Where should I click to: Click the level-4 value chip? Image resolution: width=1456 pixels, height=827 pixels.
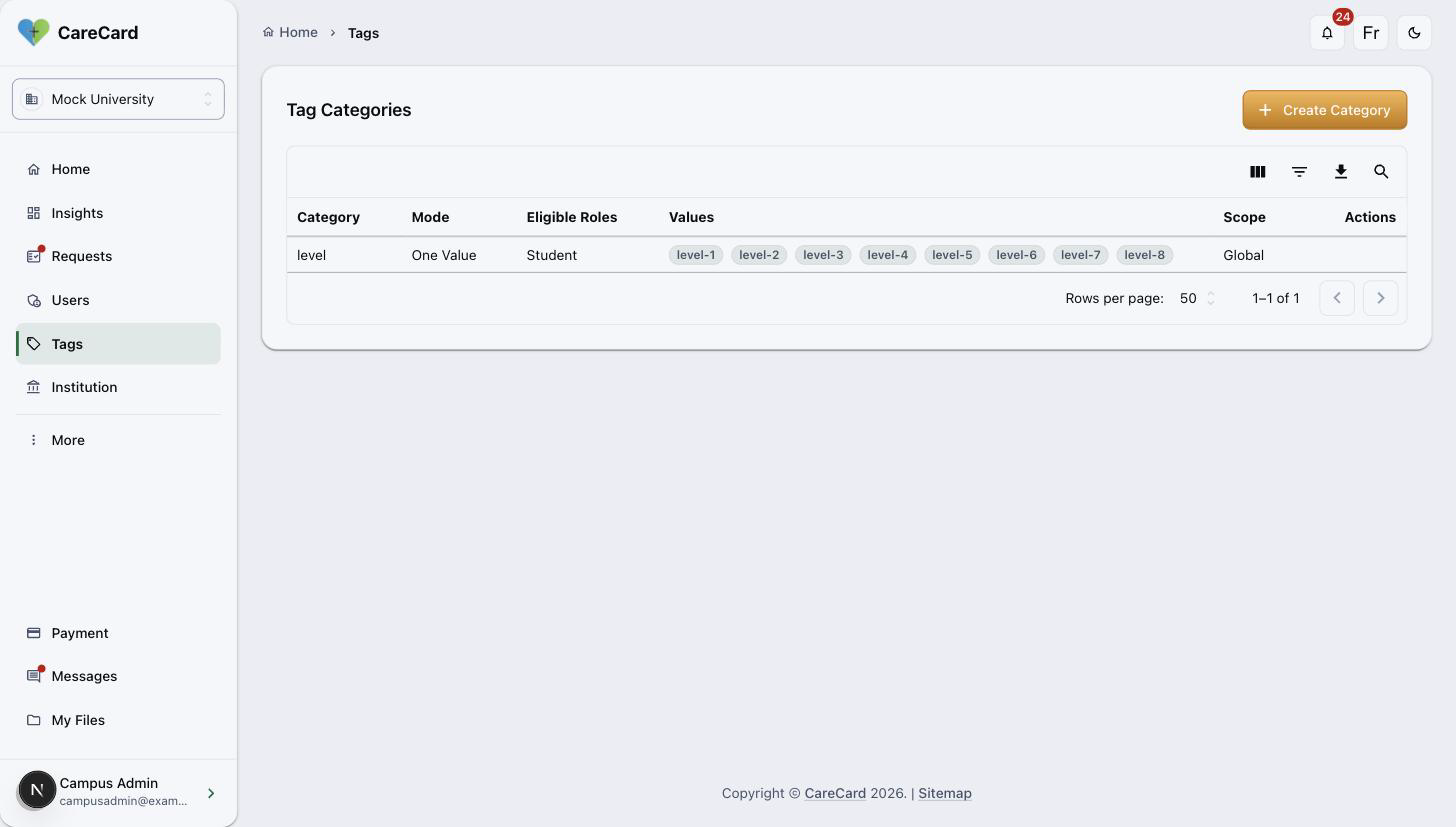click(x=888, y=255)
